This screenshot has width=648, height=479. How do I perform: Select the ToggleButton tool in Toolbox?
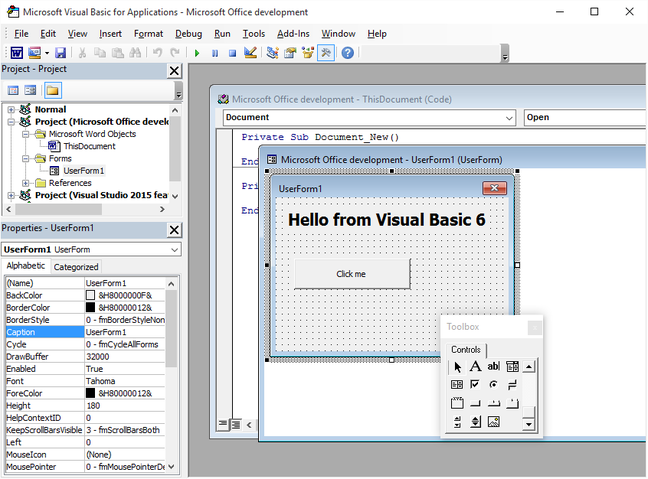[x=512, y=385]
